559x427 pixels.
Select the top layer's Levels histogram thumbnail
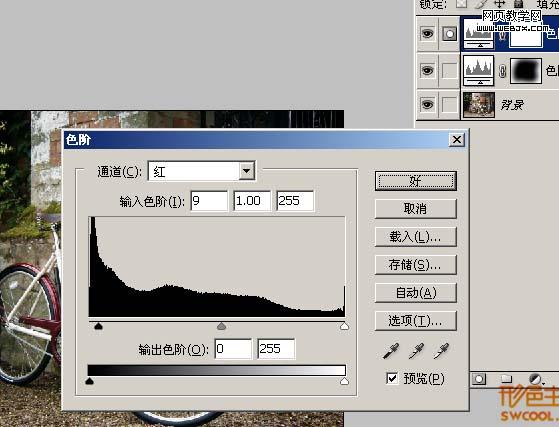click(478, 33)
